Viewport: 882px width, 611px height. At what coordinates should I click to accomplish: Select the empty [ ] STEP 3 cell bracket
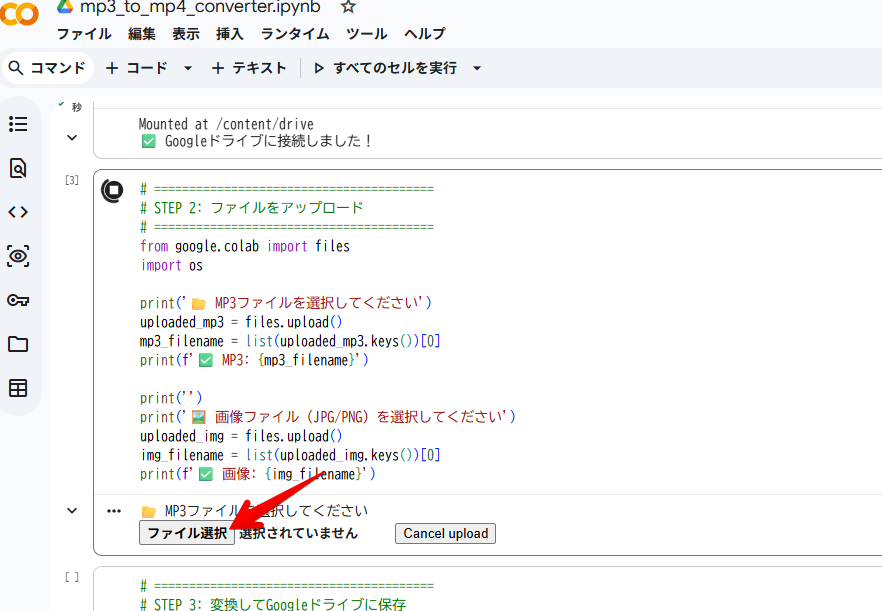tap(72, 577)
